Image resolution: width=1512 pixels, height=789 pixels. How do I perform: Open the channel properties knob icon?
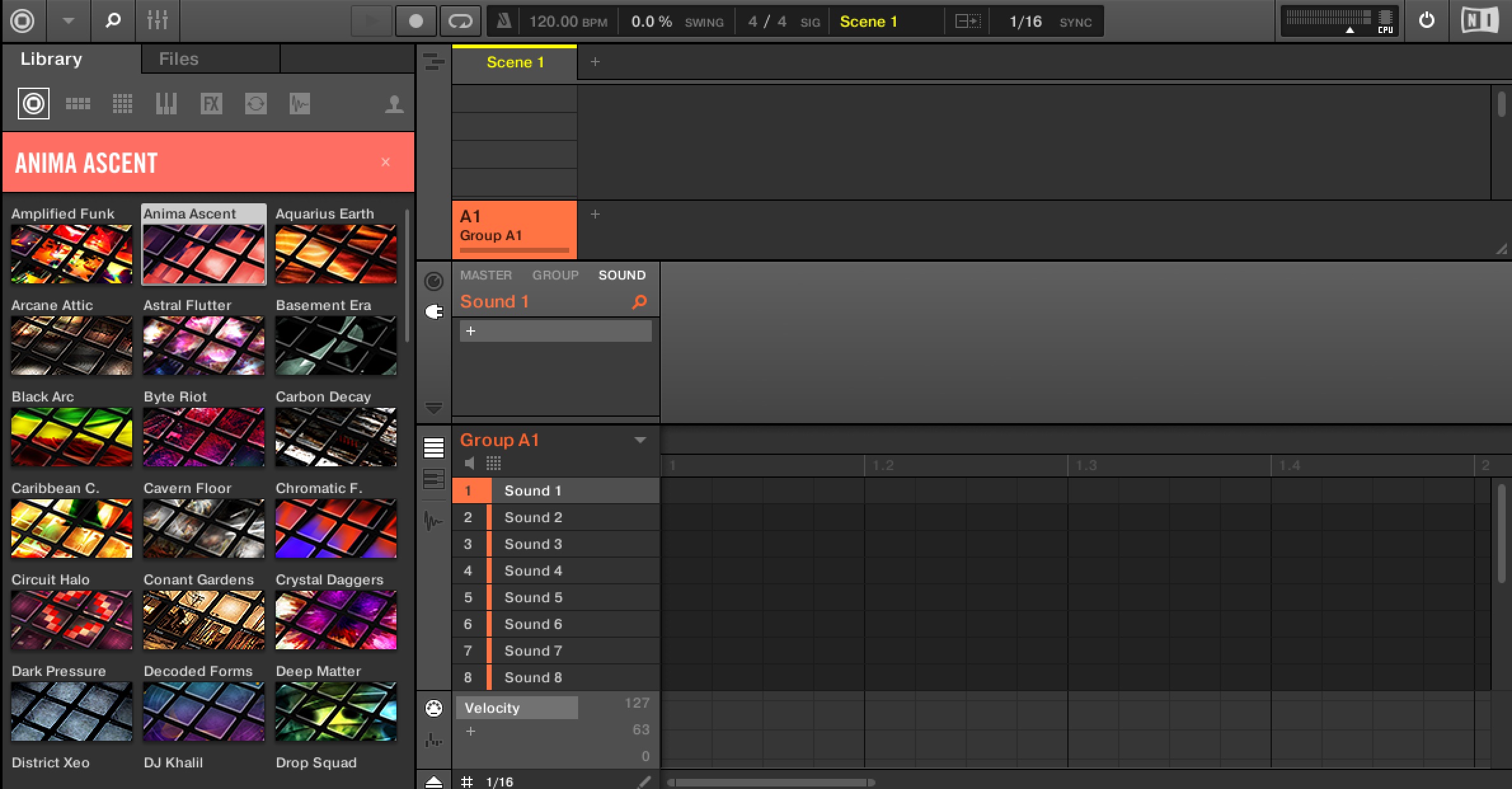[x=434, y=281]
